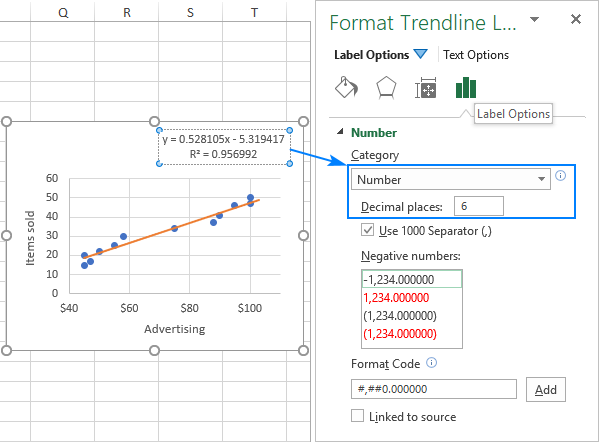Switch to the Text Options tab
The width and height of the screenshot is (599, 442).
476,55
